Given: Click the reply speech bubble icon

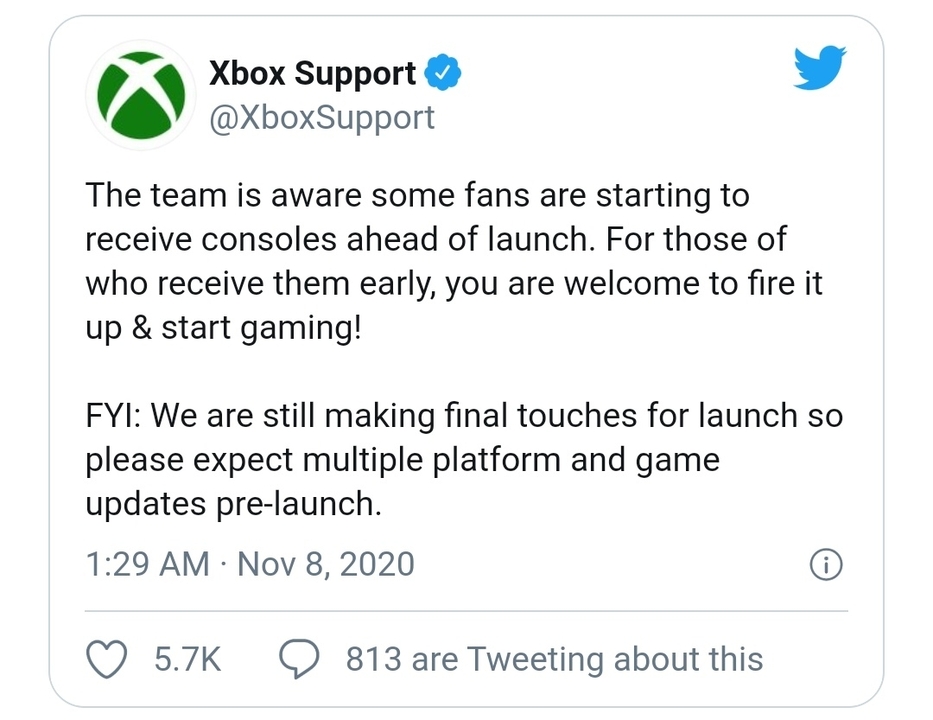Looking at the screenshot, I should 299,659.
